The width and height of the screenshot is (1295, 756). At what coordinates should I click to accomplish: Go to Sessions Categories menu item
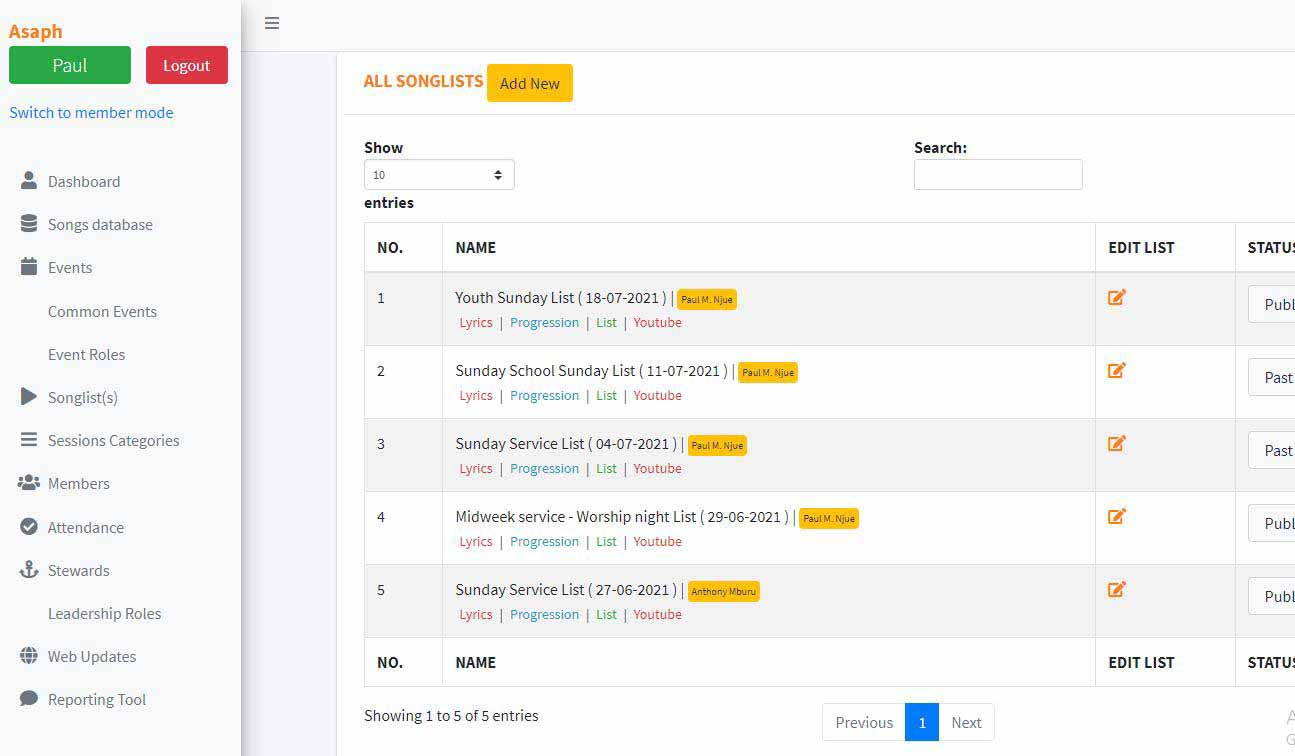point(113,441)
